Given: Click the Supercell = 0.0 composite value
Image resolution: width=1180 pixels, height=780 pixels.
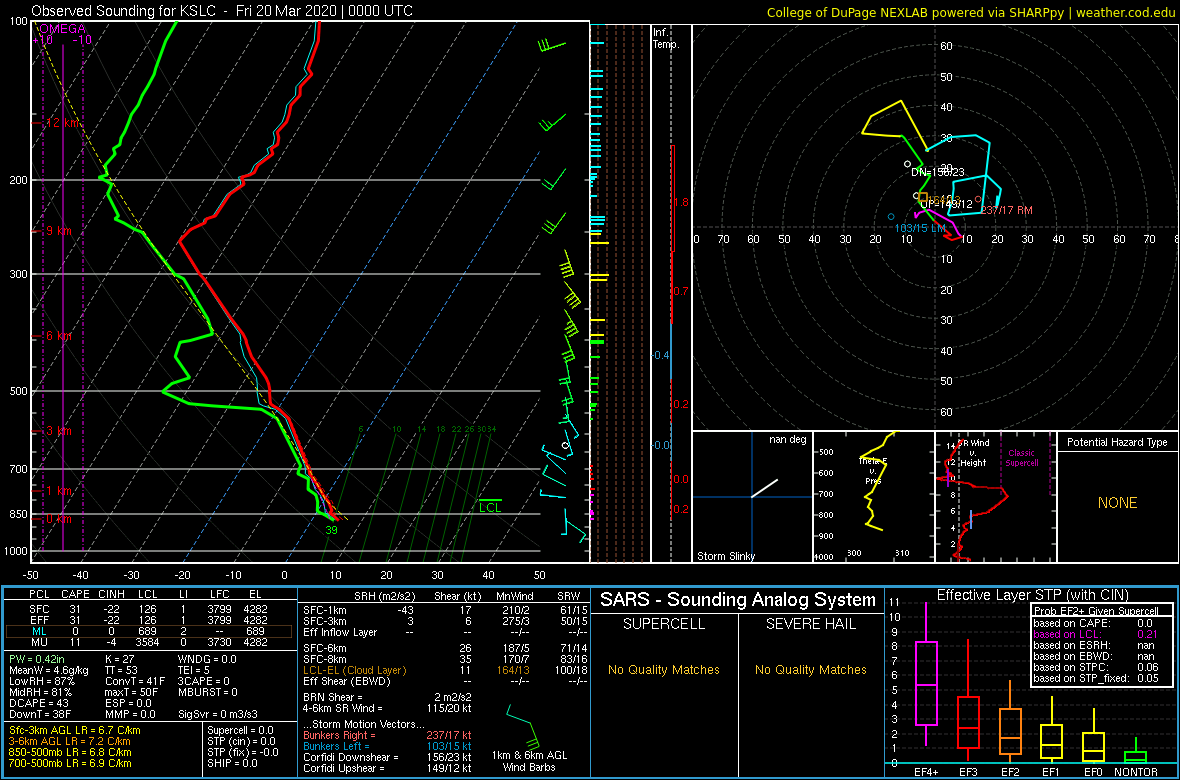Looking at the screenshot, I should pos(241,730).
